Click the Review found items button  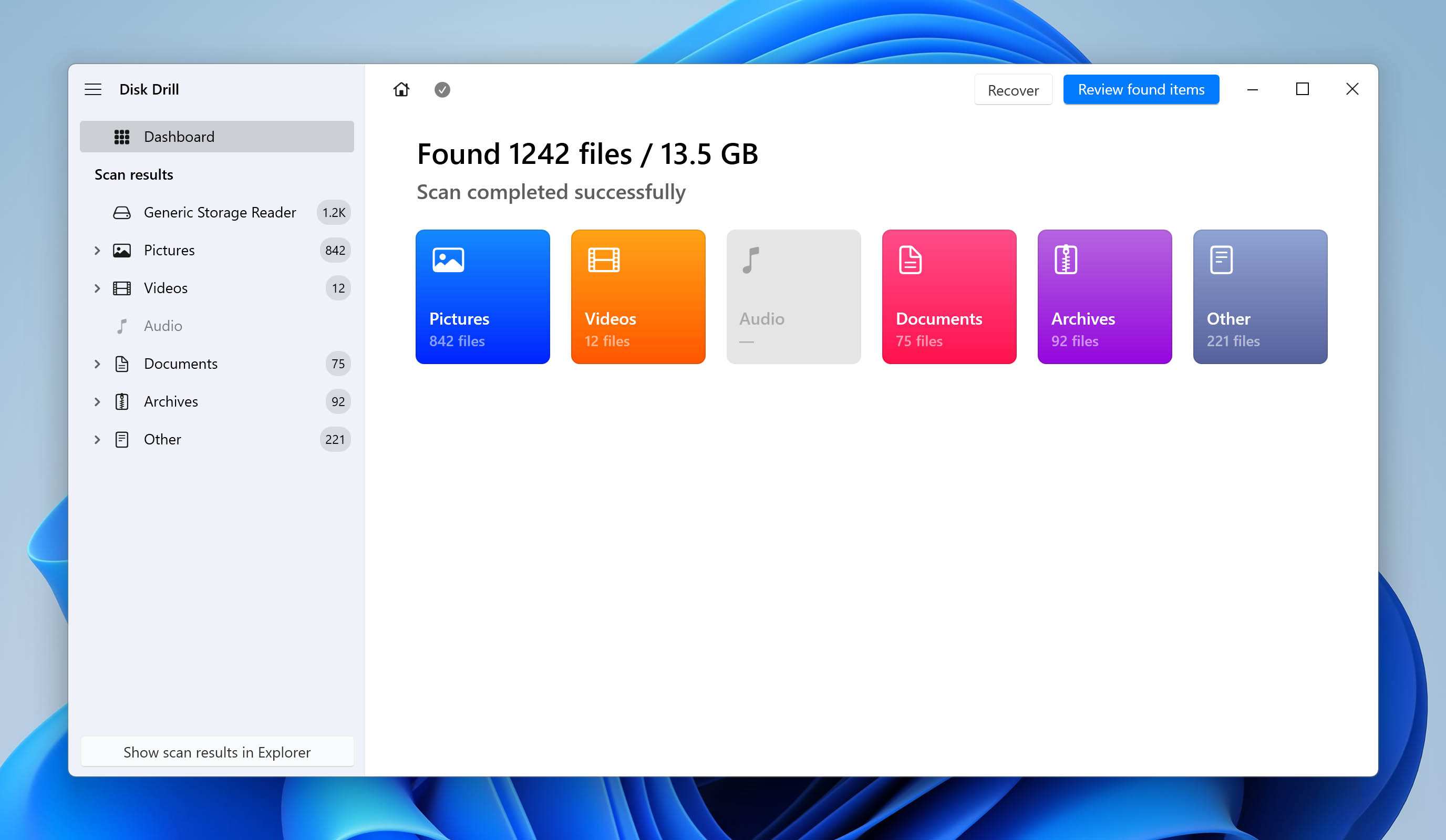coord(1141,89)
